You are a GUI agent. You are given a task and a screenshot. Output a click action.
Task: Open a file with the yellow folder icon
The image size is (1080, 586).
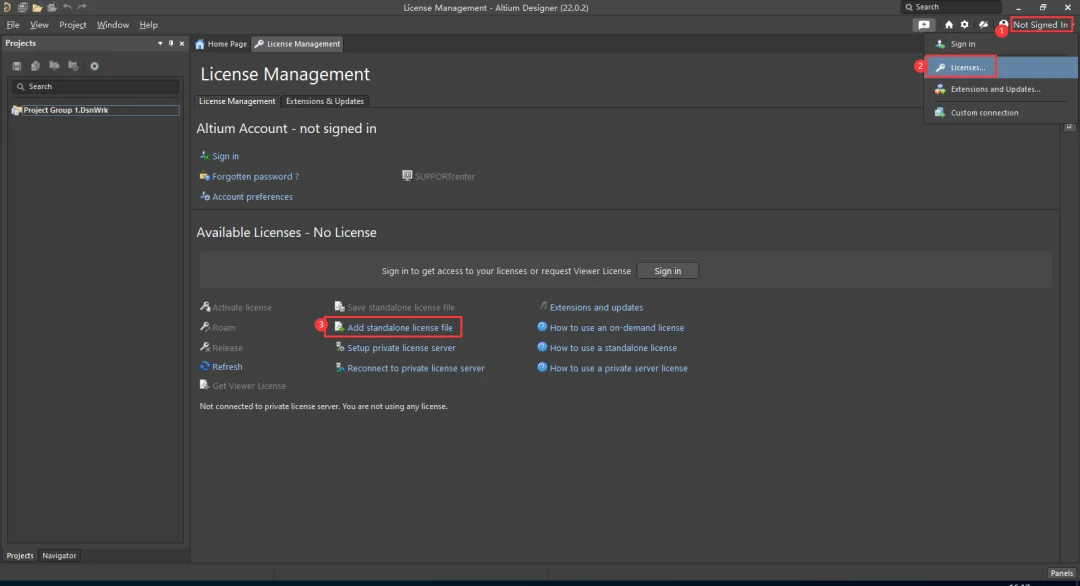click(x=37, y=8)
